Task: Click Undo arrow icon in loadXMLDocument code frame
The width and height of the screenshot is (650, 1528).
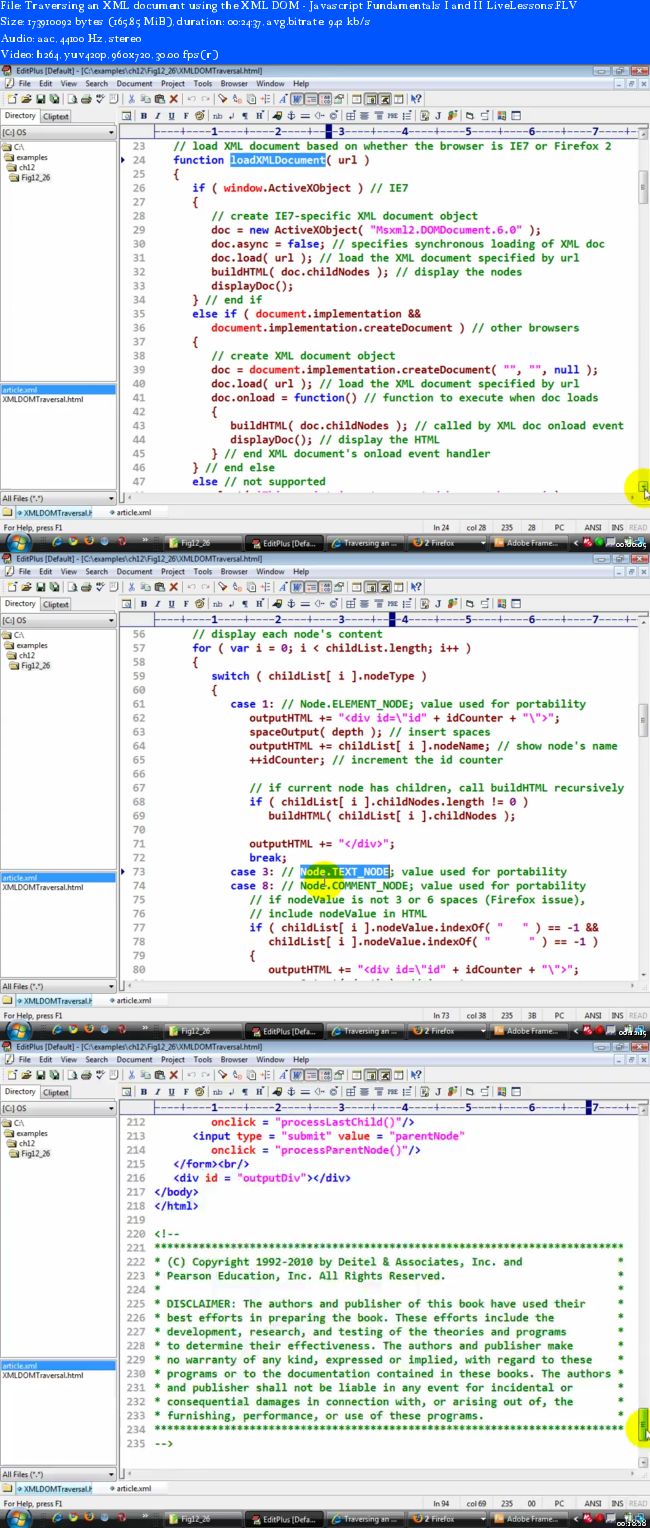Action: (x=192, y=99)
